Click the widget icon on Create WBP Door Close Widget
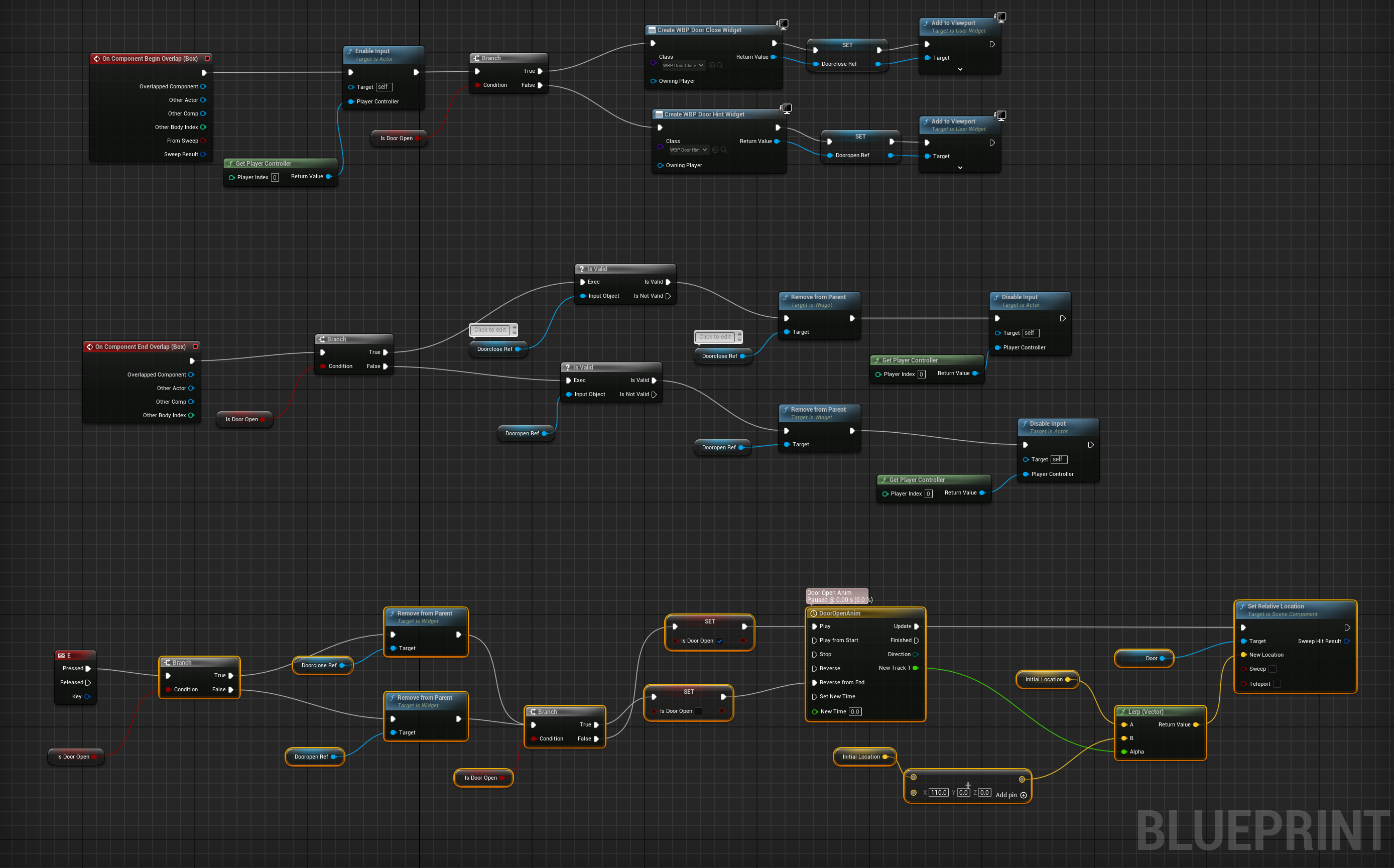 652,29
